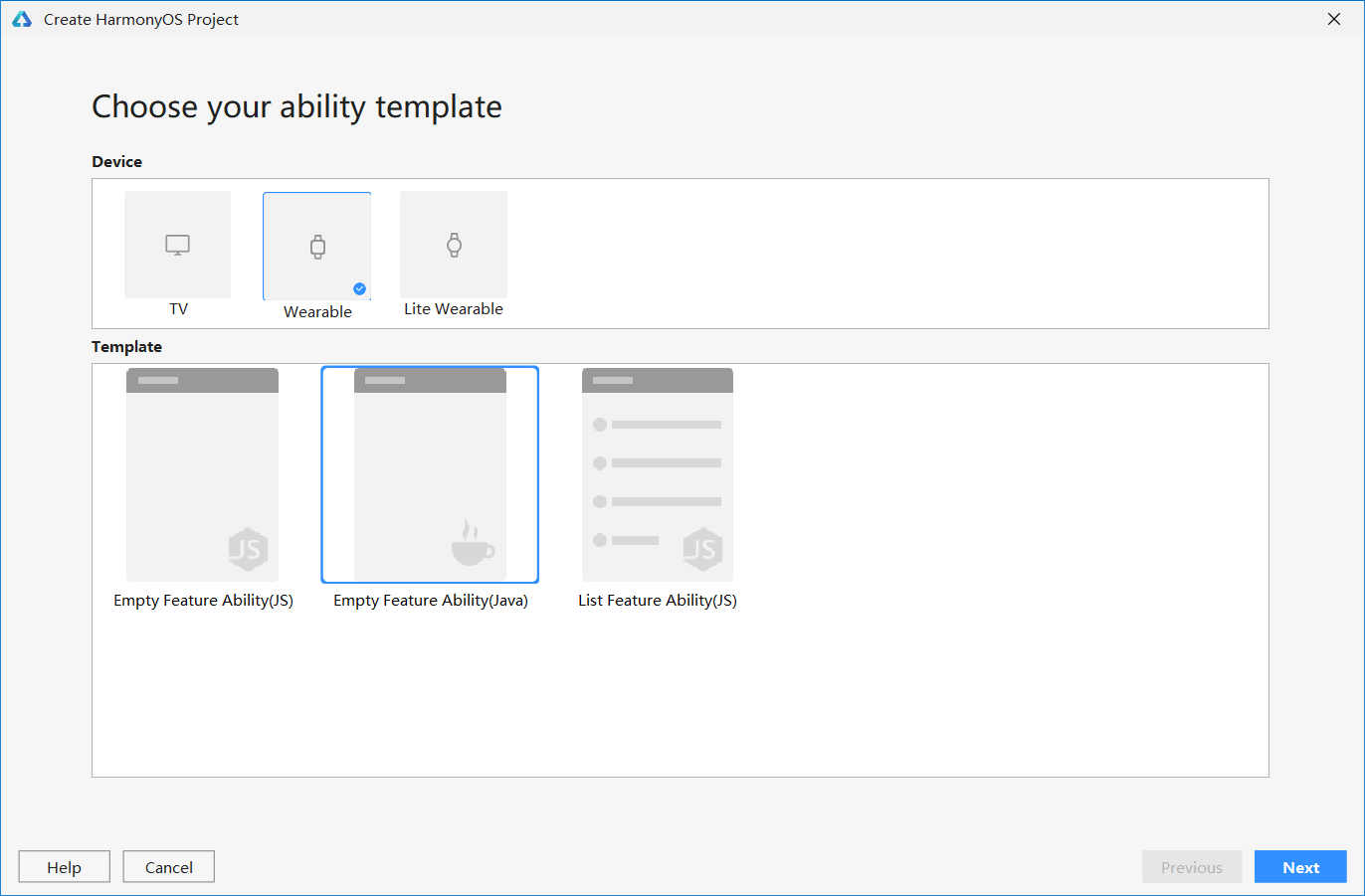Select the Lite Wearable device icon
The height and width of the screenshot is (896, 1365).
[x=454, y=244]
